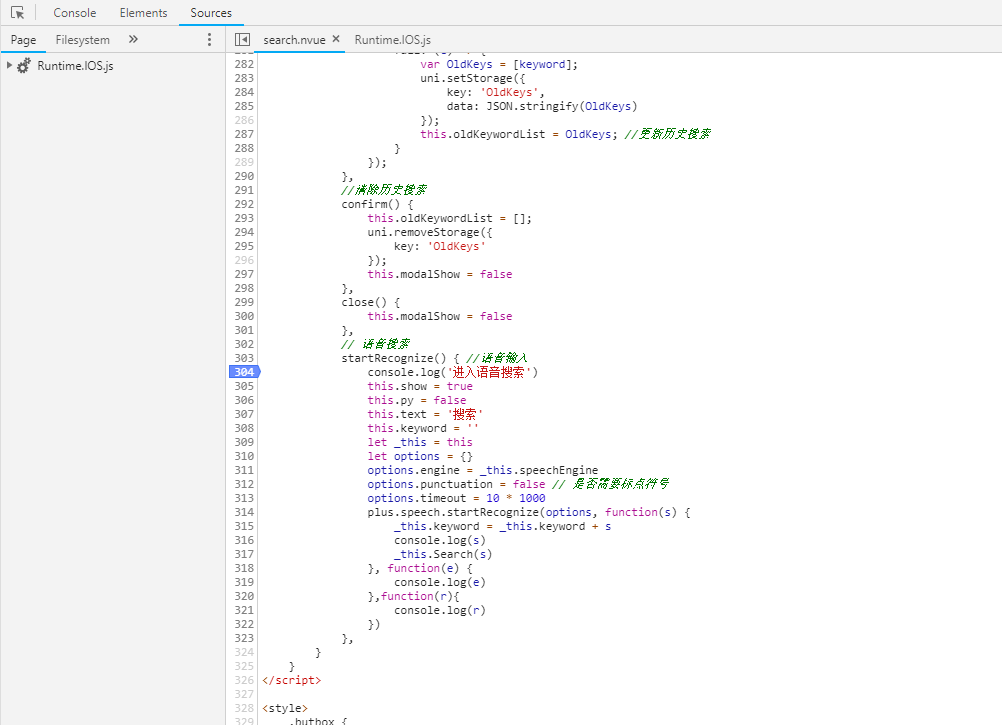The height and width of the screenshot is (725, 1002).
Task: Show more navigator tabs via double chevron
Action: (x=133, y=39)
